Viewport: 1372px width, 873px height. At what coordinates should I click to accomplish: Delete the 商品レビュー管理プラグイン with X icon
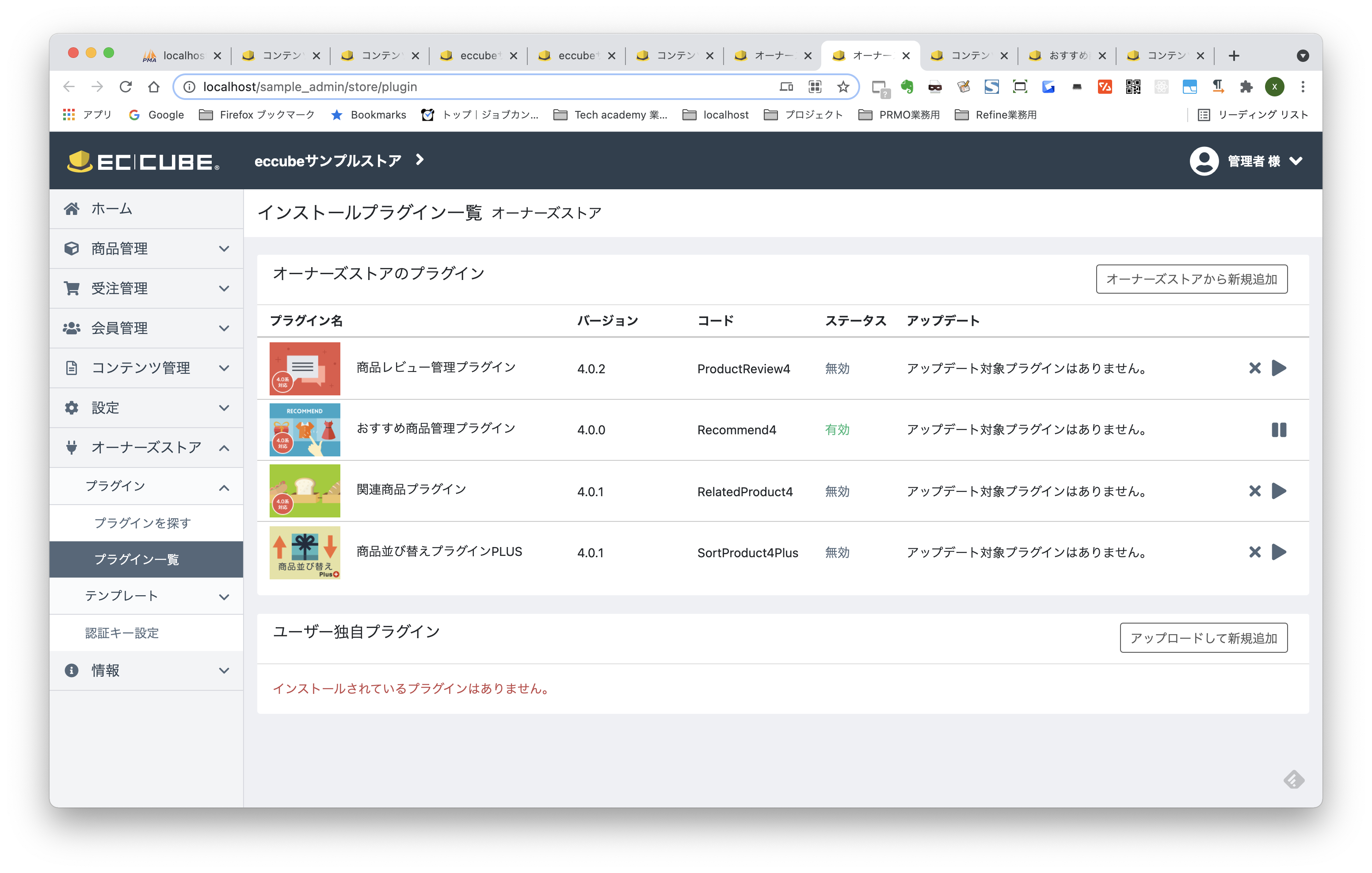[1254, 368]
